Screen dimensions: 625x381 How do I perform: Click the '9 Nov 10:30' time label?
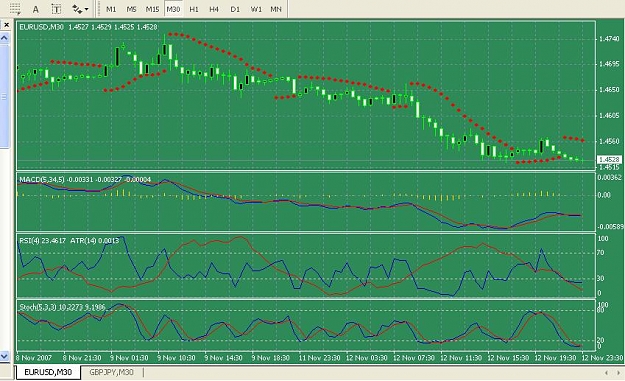176,357
